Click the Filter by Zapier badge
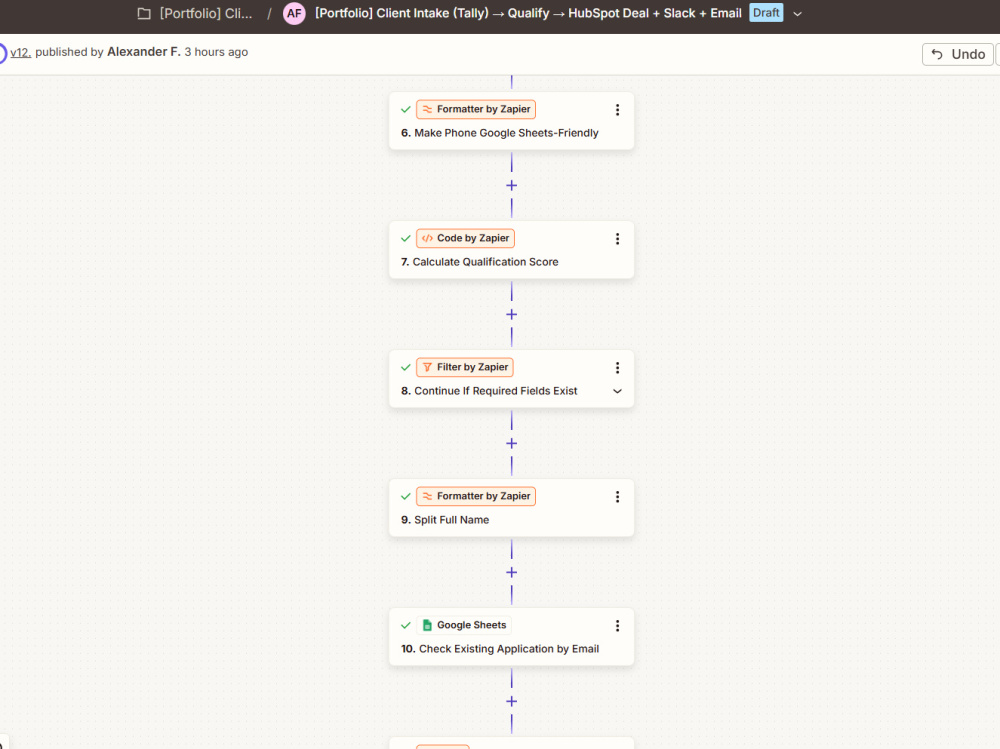 465,367
